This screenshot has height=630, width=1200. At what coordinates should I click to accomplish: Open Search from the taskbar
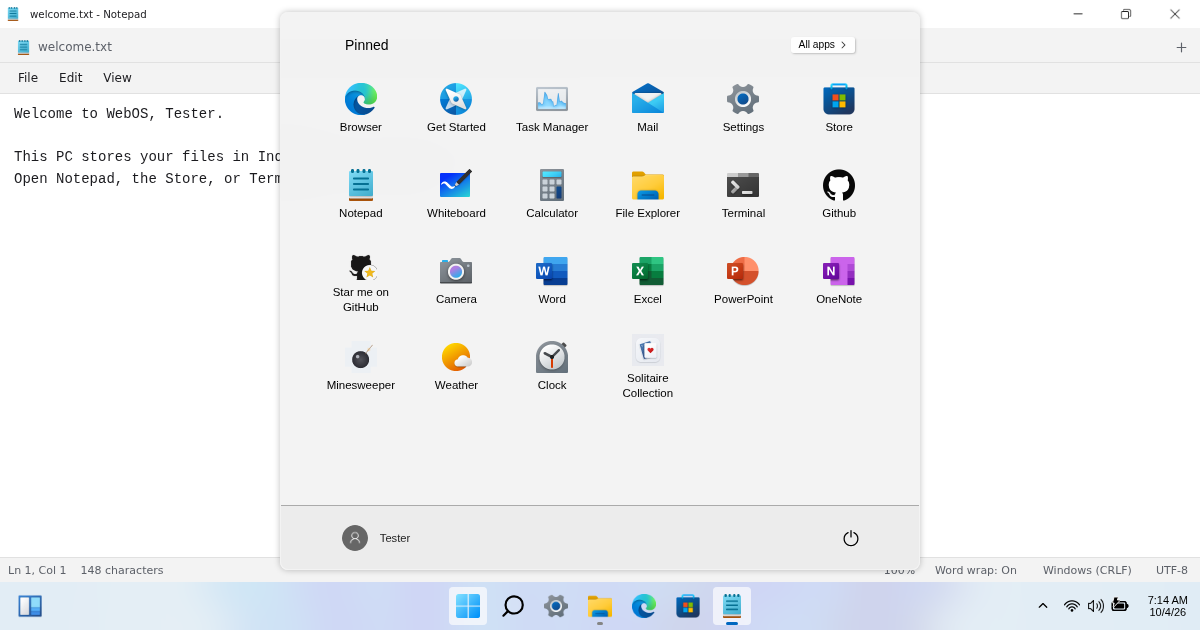click(512, 606)
